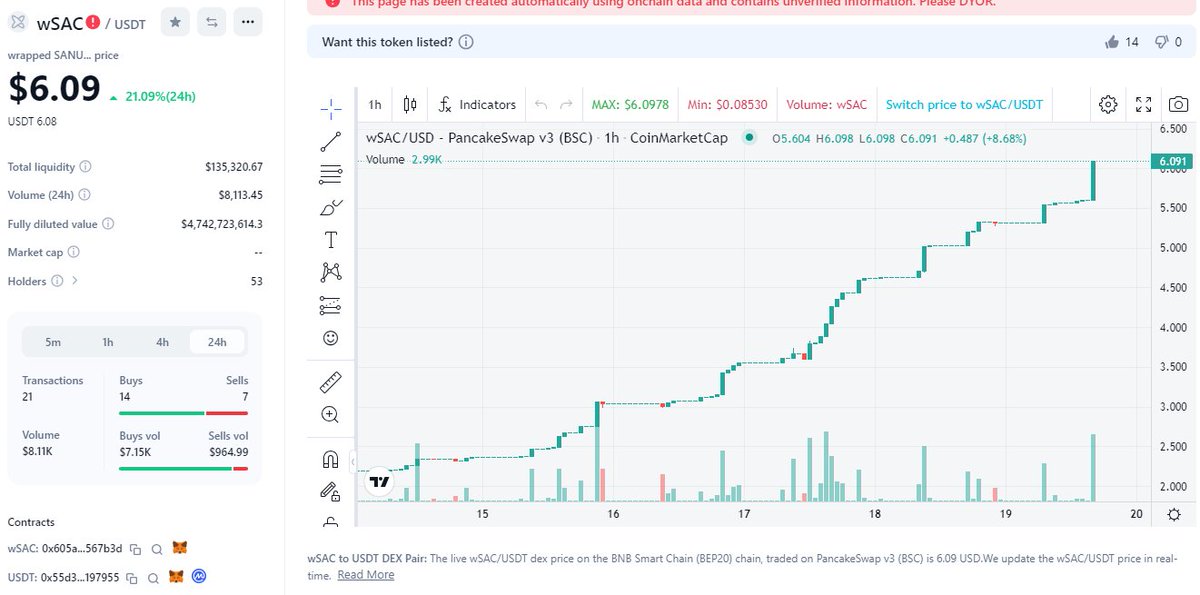Viewport: 1200px width, 595px height.
Task: Copy the wSAC contract address
Action: point(134,549)
